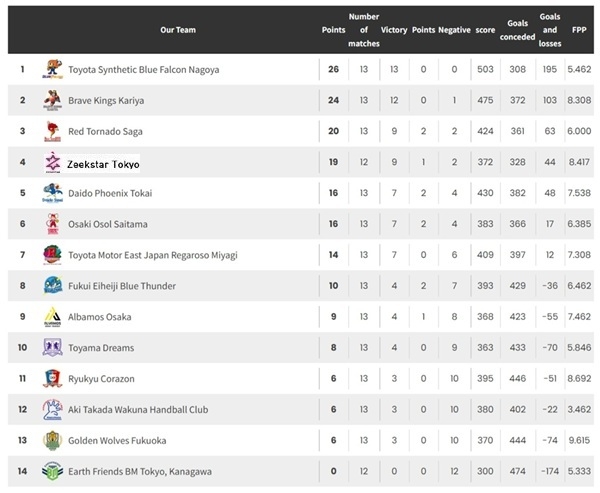600x493 pixels.
Task: Click the Toyota Synthetic Blue Falcon Nagoya logo
Action: coord(52,69)
